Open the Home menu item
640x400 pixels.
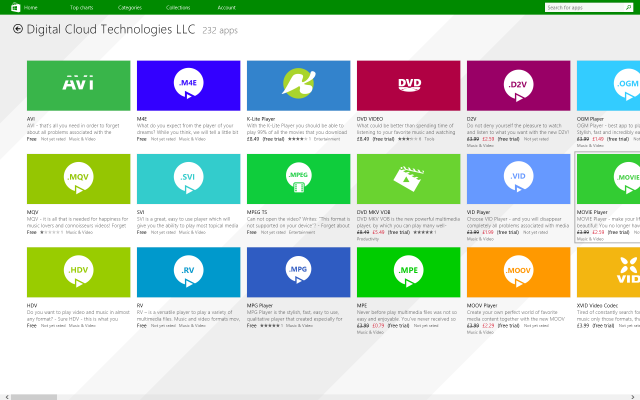tap(30, 7)
